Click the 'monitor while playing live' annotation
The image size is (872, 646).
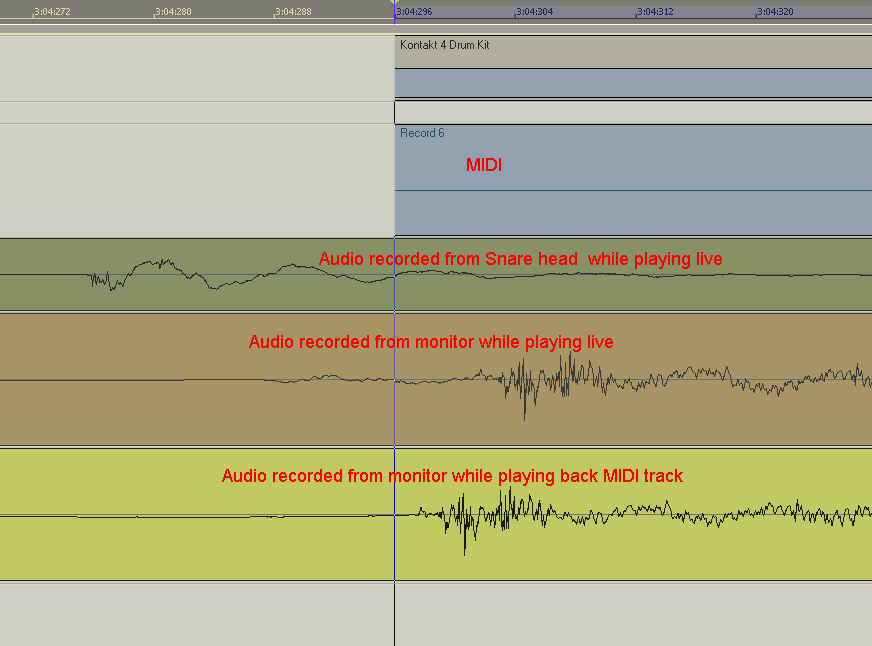pos(431,342)
